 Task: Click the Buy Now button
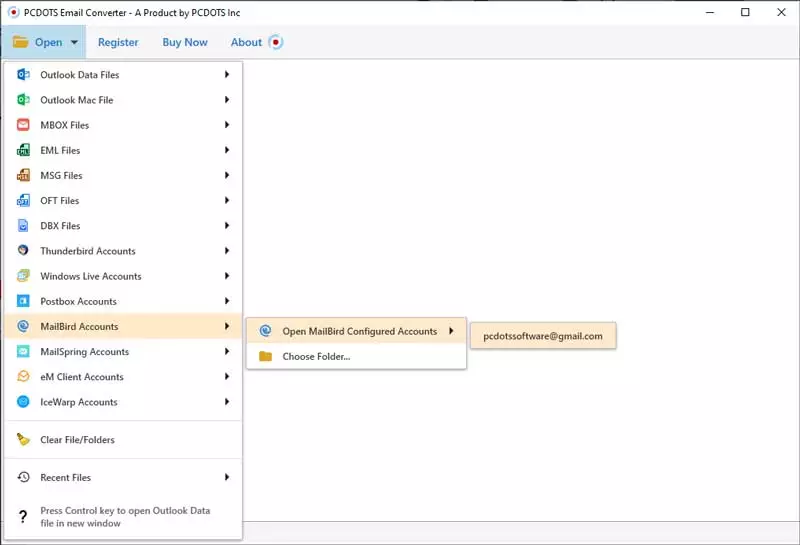(x=185, y=42)
